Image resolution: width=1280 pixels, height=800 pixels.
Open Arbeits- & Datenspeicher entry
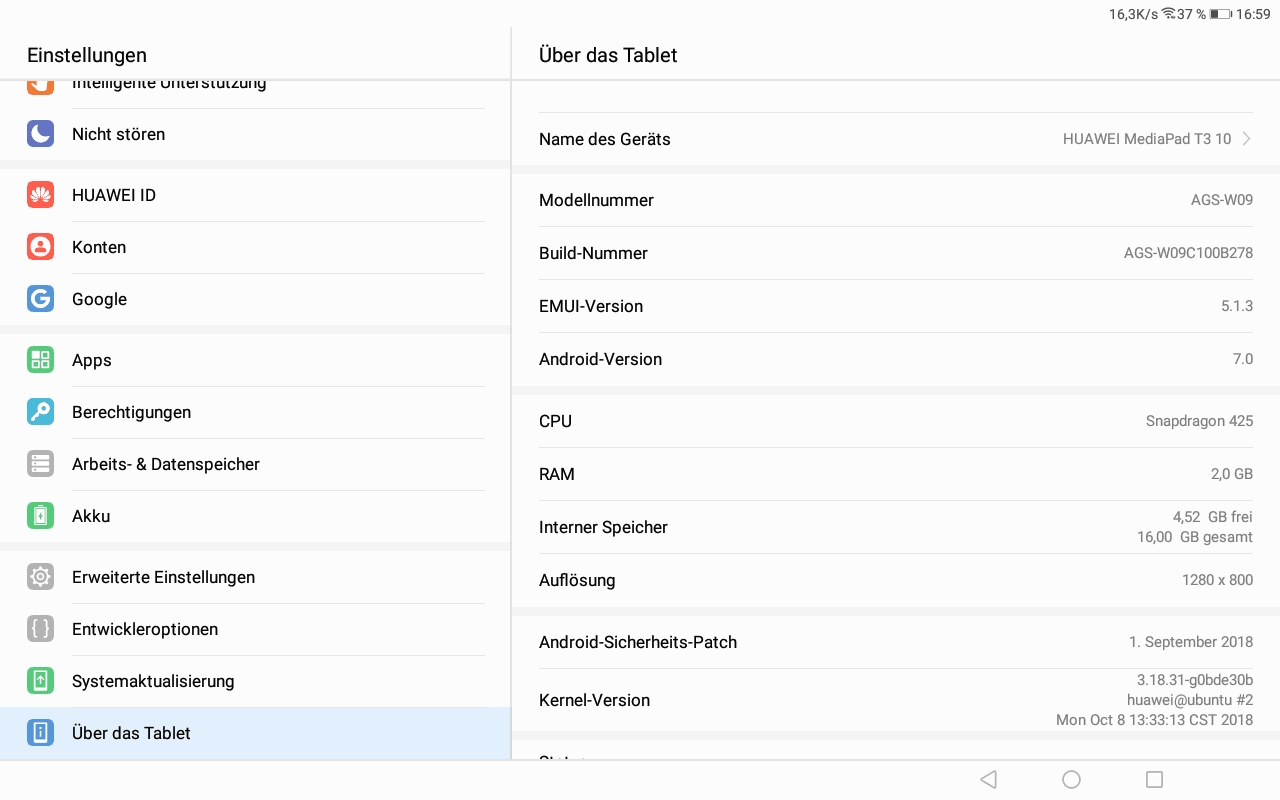point(255,464)
